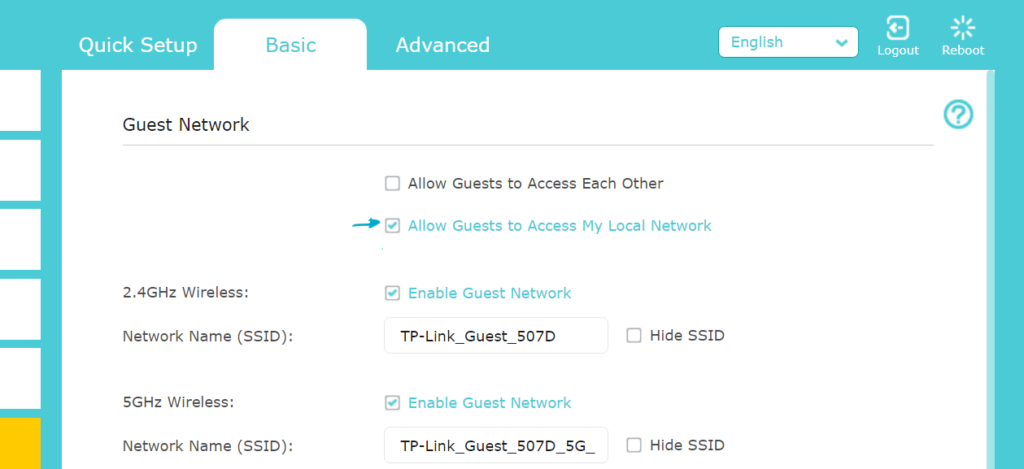
Task: Disable 2.4GHz Enable Guest Network checkbox
Action: pos(393,293)
